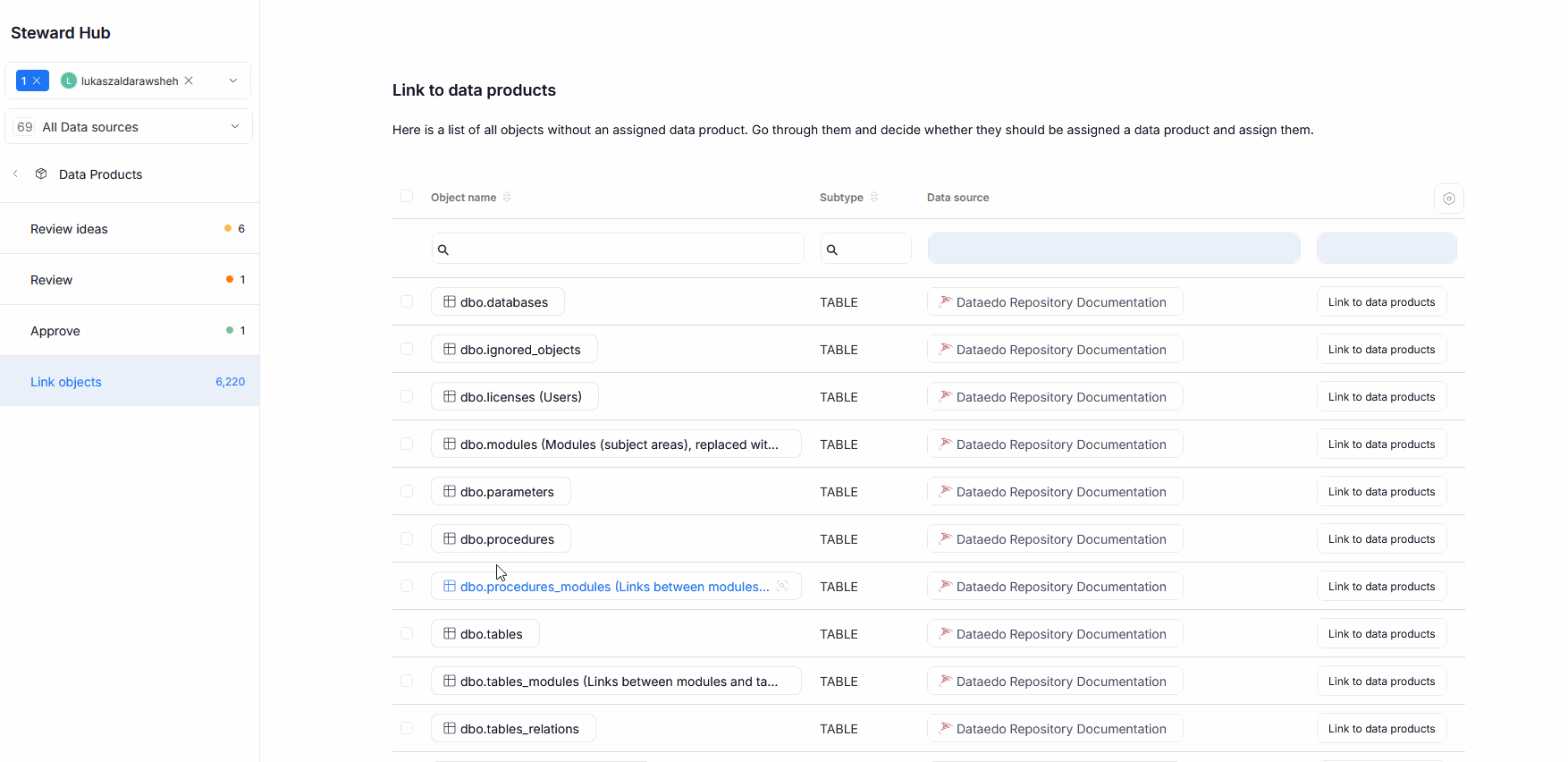Screen dimensions: 1568x762
Task: Click sort icon next to Subtype header
Action: [874, 198]
